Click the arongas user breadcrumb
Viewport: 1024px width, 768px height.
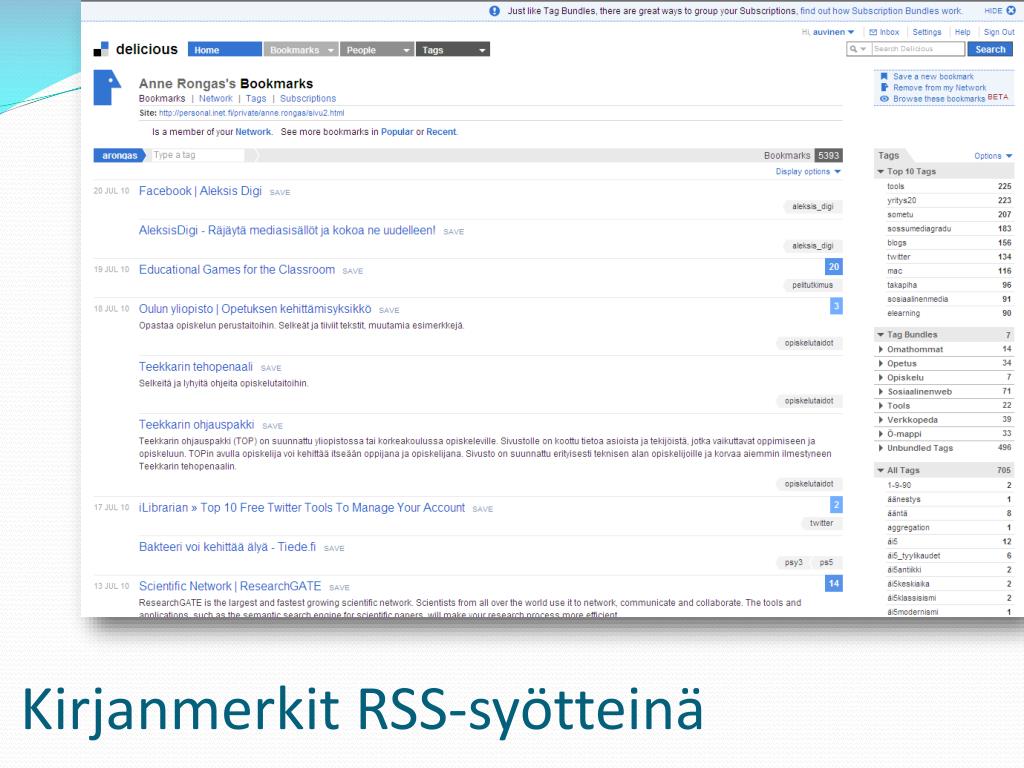click(x=120, y=155)
